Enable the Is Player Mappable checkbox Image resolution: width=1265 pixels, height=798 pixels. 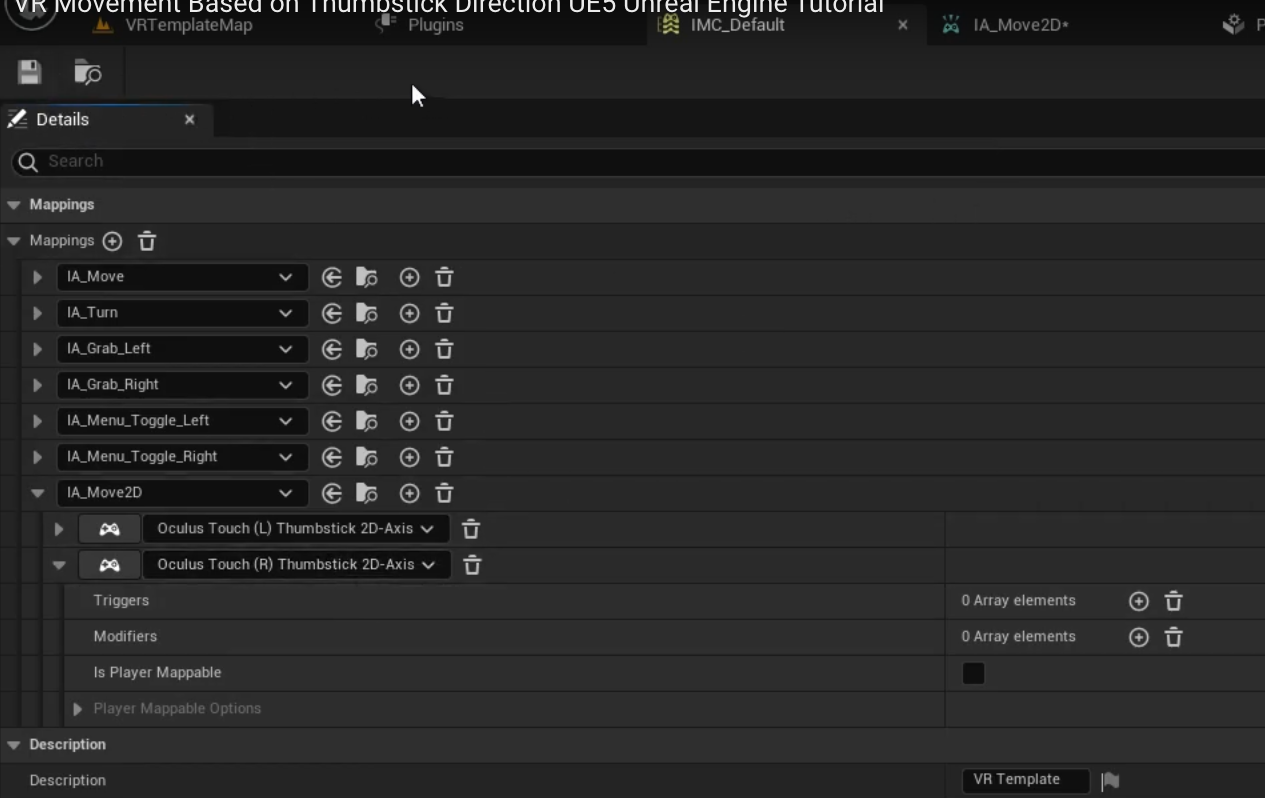973,673
